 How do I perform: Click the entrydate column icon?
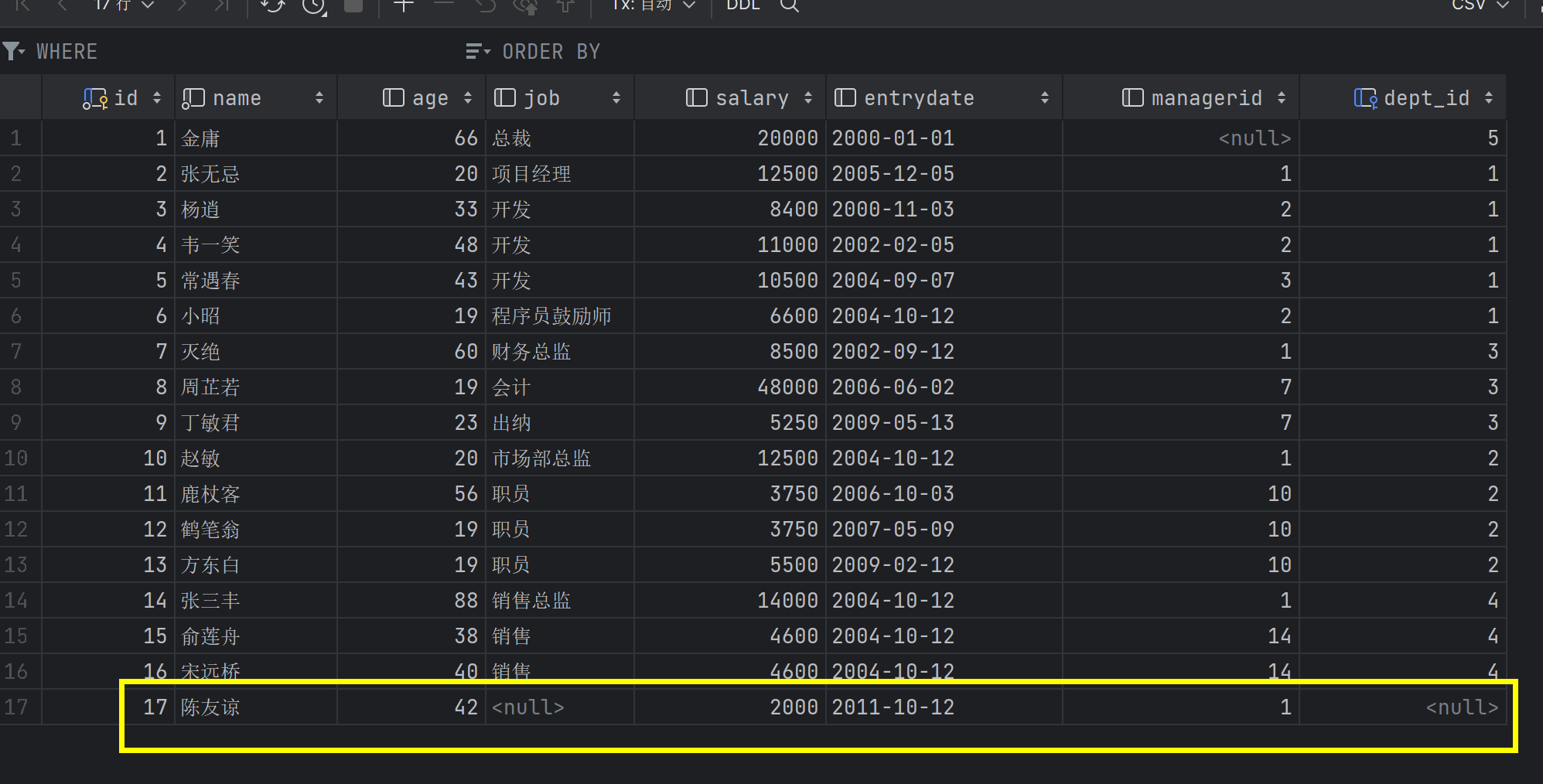point(845,97)
